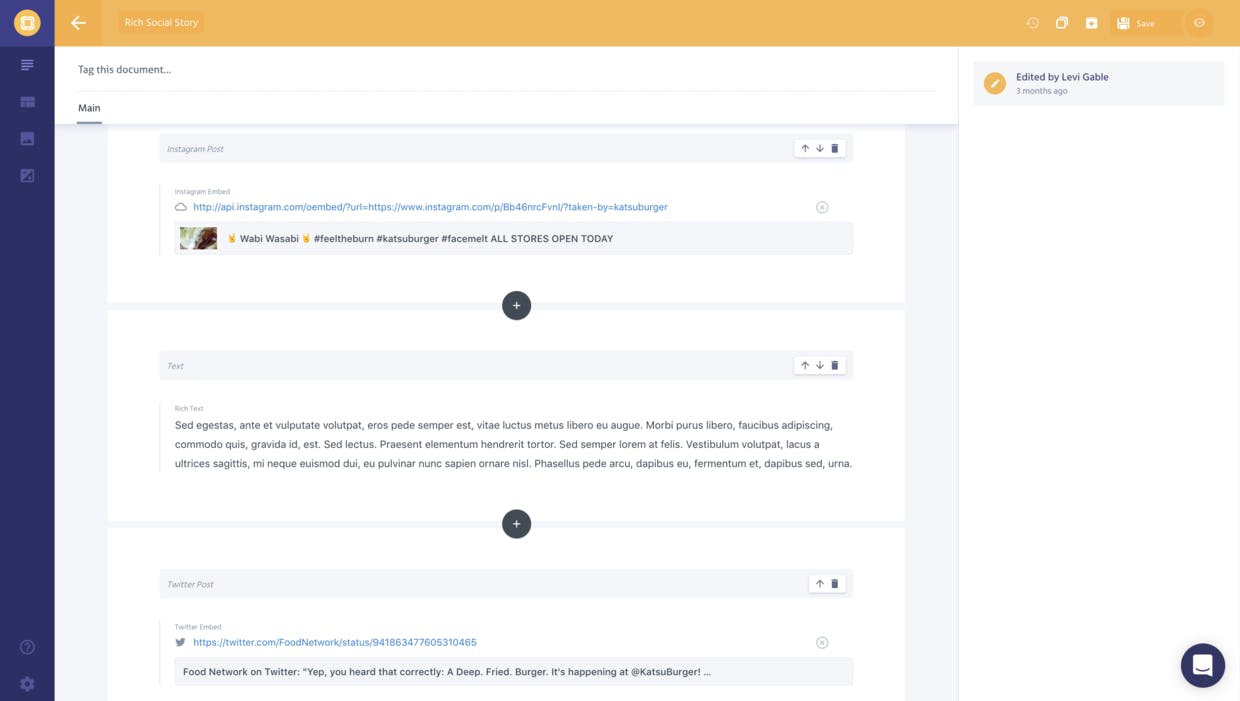This screenshot has width=1240, height=701.
Task: Focus the Tag this document field
Action: point(506,70)
